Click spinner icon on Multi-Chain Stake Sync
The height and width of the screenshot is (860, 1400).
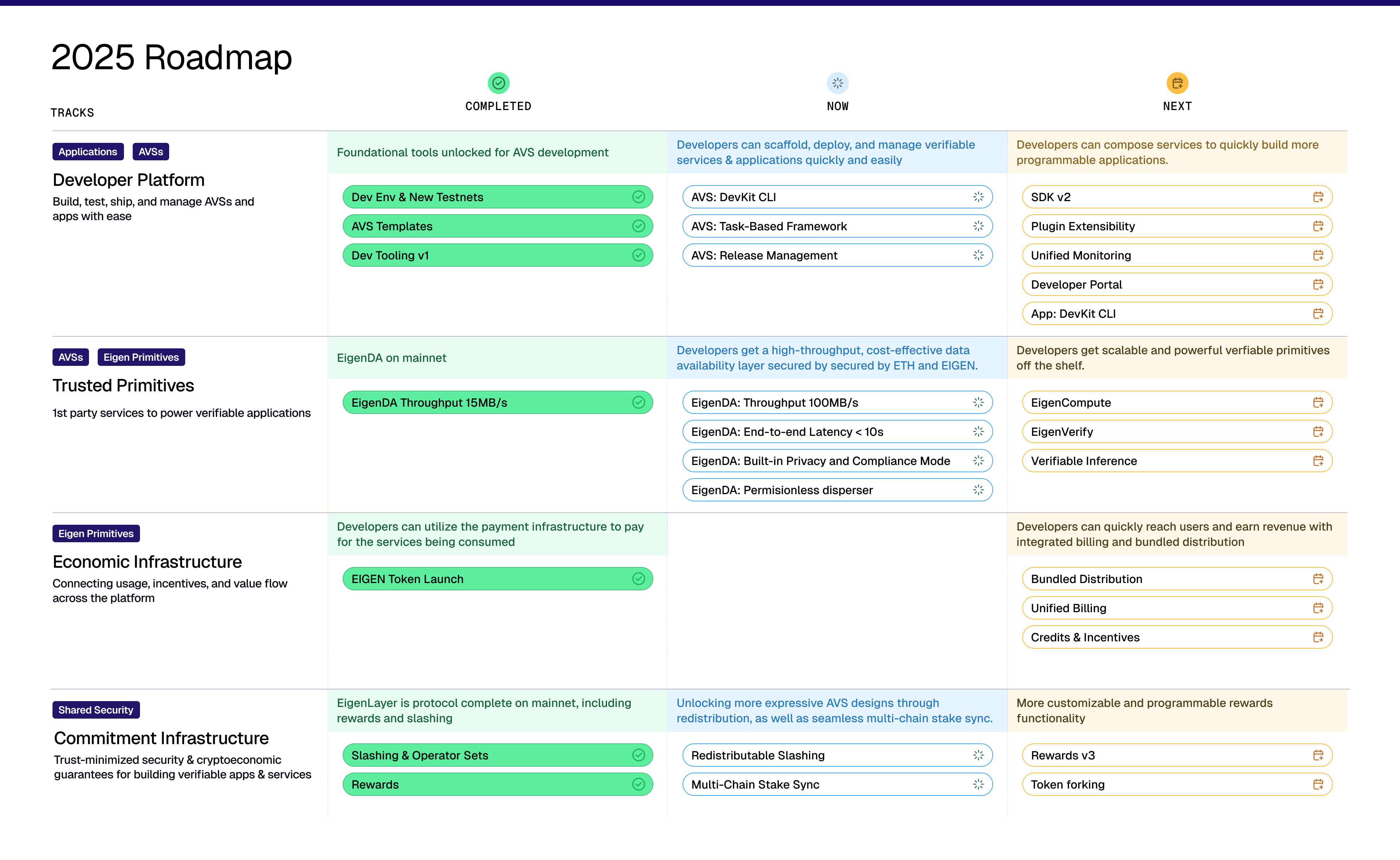point(978,784)
